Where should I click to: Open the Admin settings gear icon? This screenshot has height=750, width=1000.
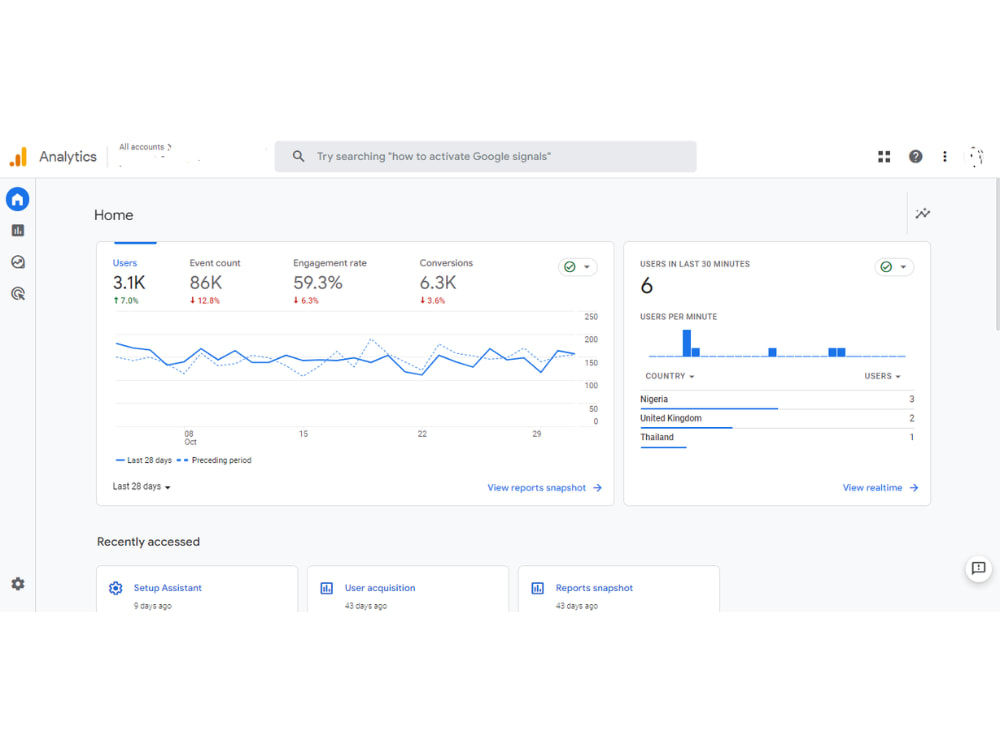17,583
